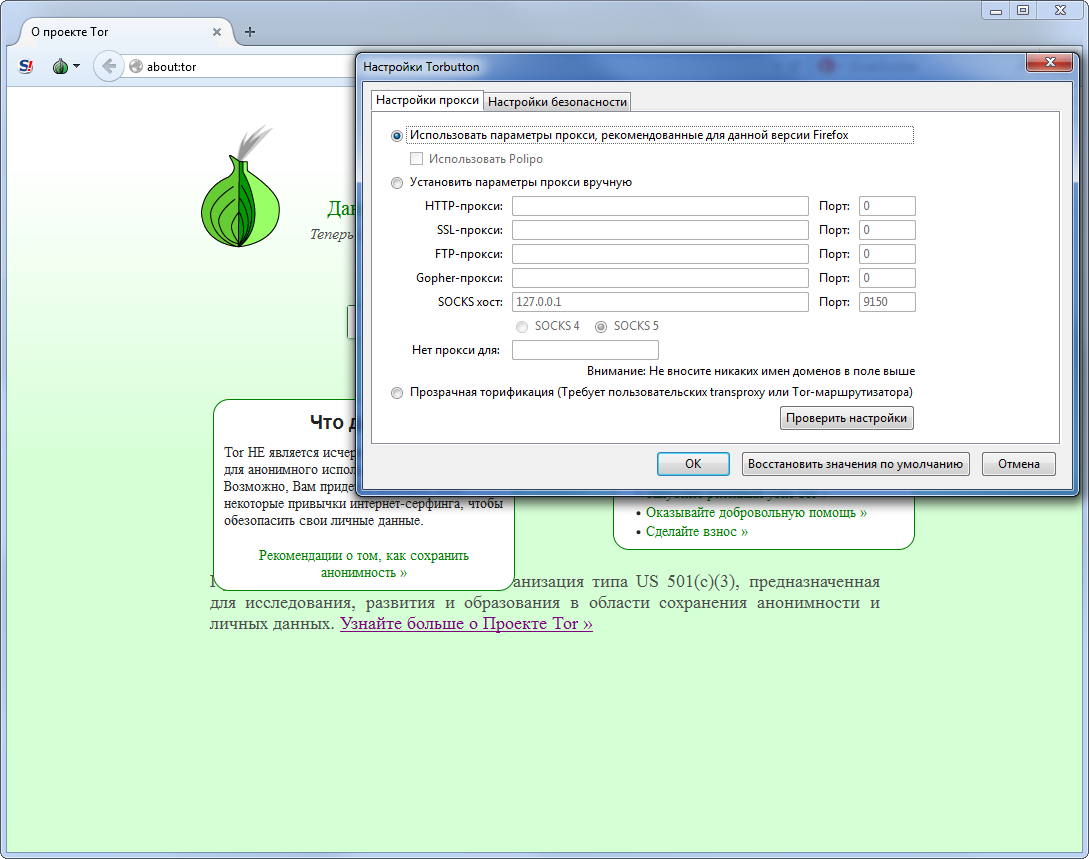Close the Настройки Torbutton dialog with X
The height and width of the screenshot is (859, 1089).
pos(1049,66)
